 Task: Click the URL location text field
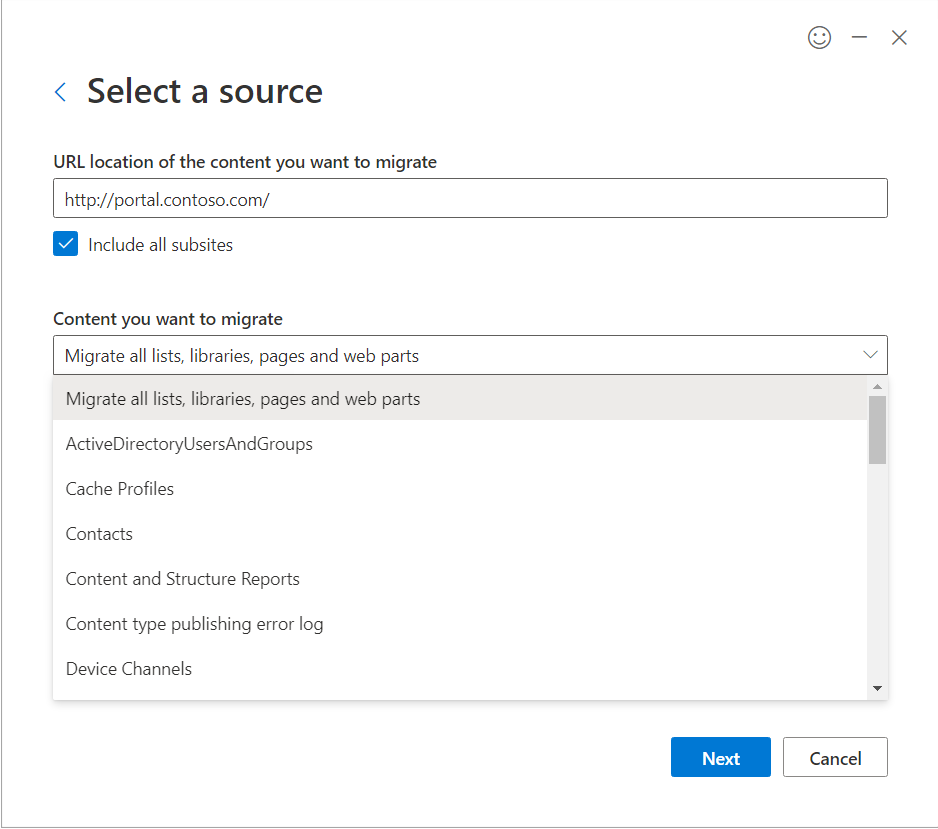[x=470, y=199]
